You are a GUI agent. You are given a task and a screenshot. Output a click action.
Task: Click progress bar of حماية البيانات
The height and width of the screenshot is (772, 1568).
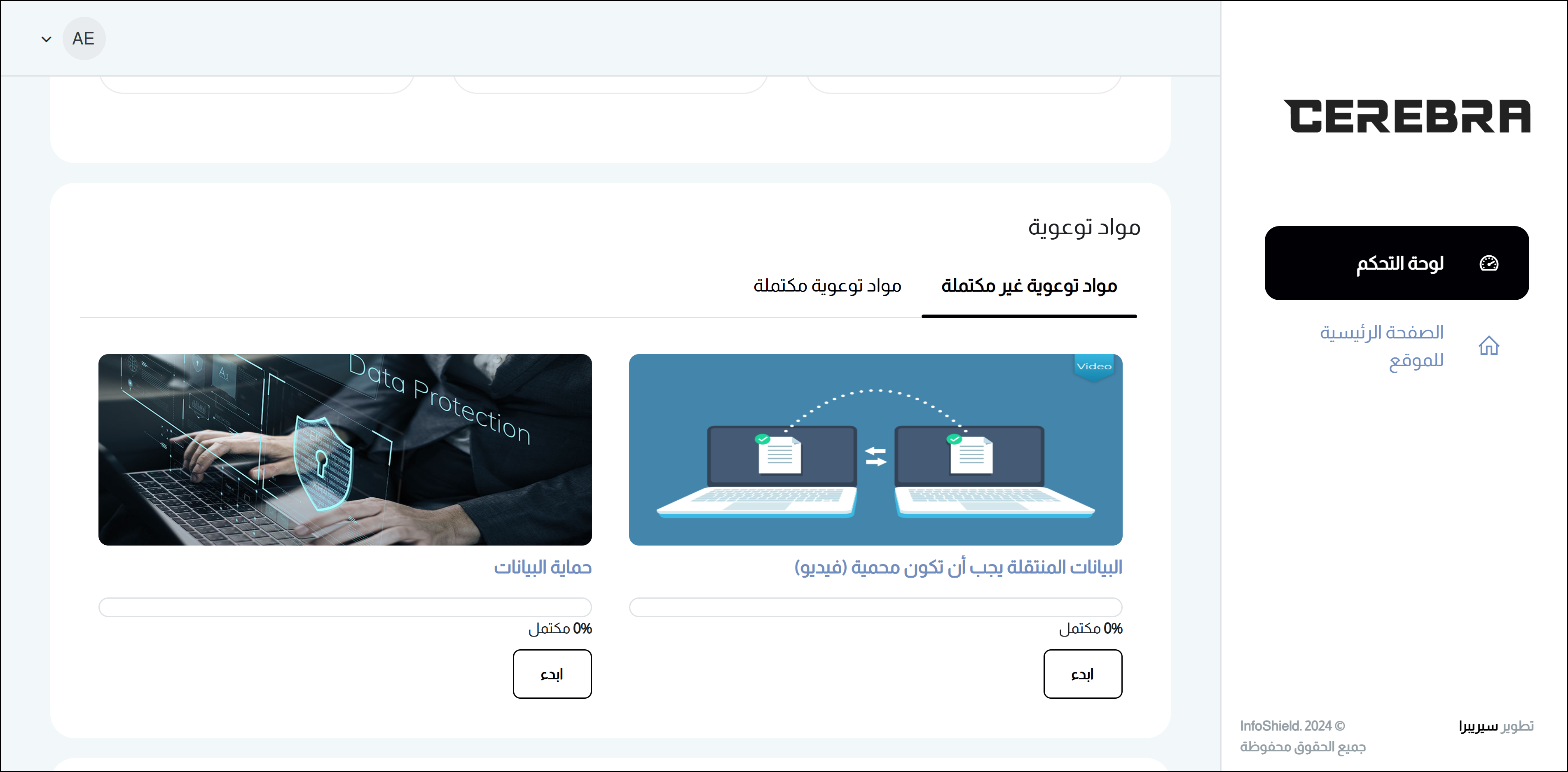(345, 607)
